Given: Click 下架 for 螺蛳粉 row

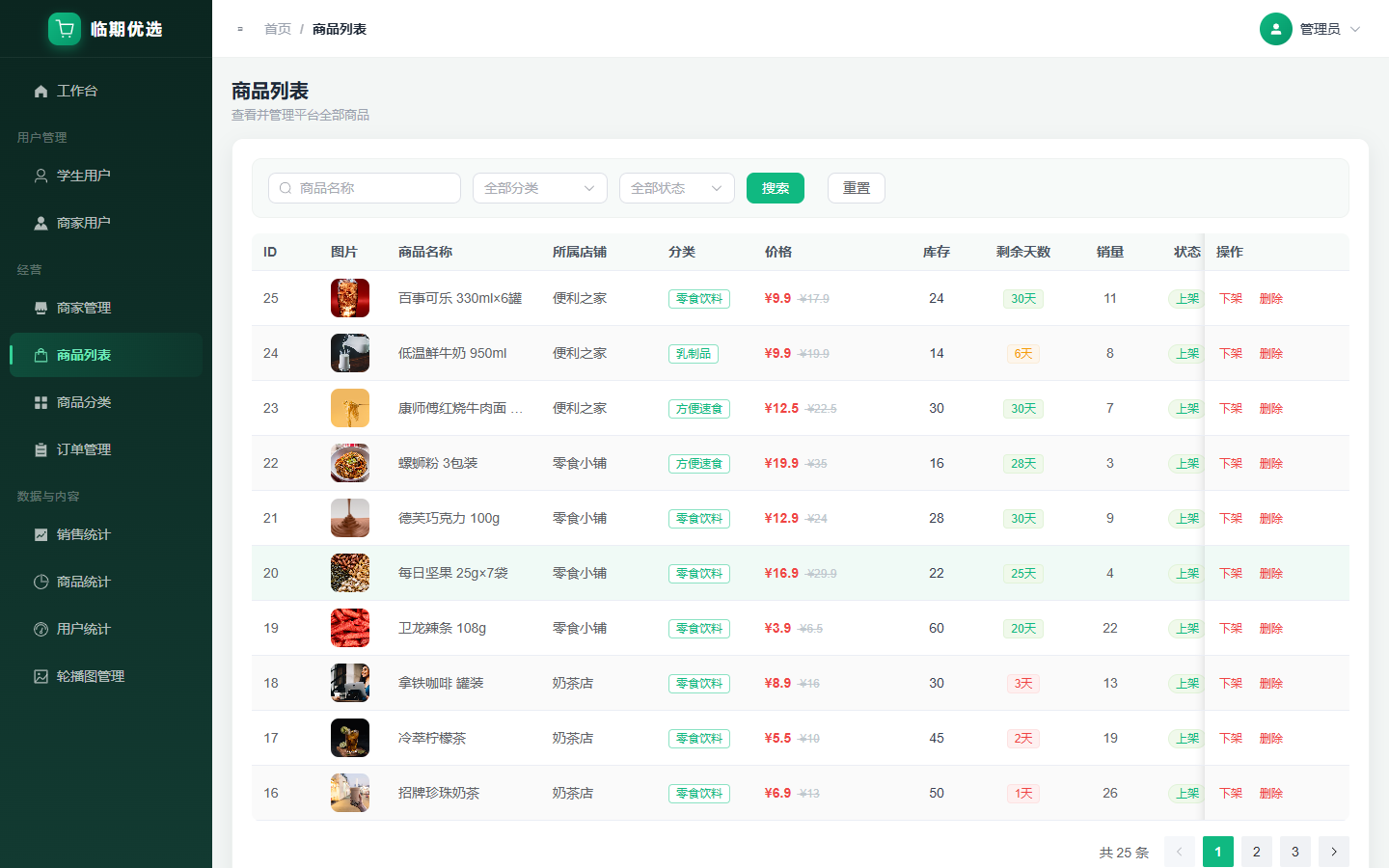Looking at the screenshot, I should (1231, 463).
